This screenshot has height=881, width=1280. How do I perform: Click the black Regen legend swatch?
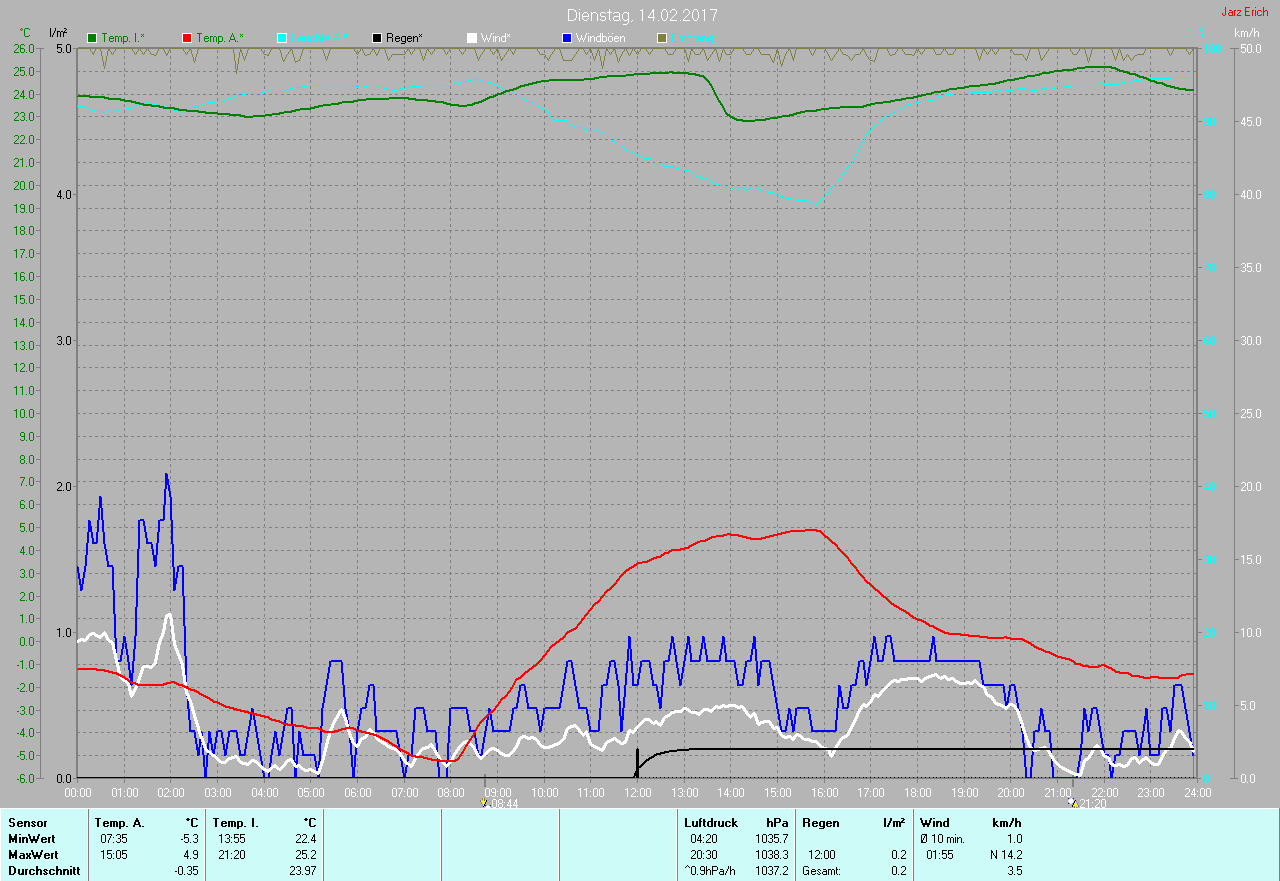[x=376, y=38]
